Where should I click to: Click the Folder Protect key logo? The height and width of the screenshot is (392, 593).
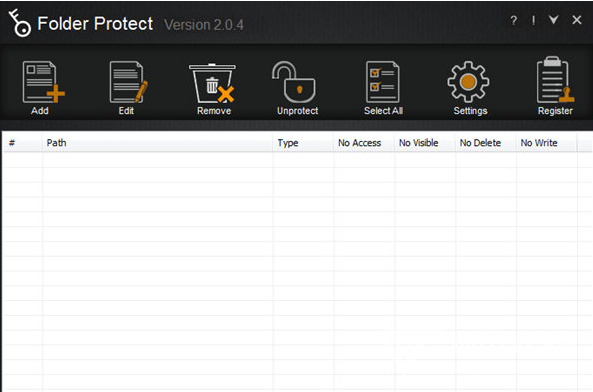20,23
